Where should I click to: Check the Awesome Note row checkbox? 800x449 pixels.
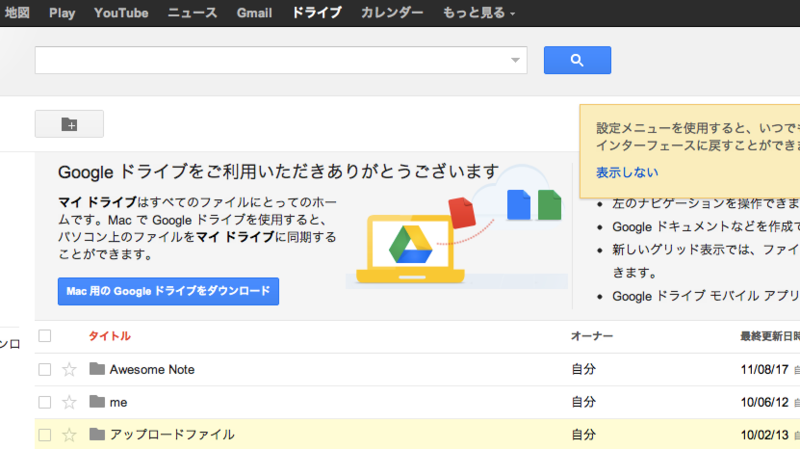tap(45, 369)
